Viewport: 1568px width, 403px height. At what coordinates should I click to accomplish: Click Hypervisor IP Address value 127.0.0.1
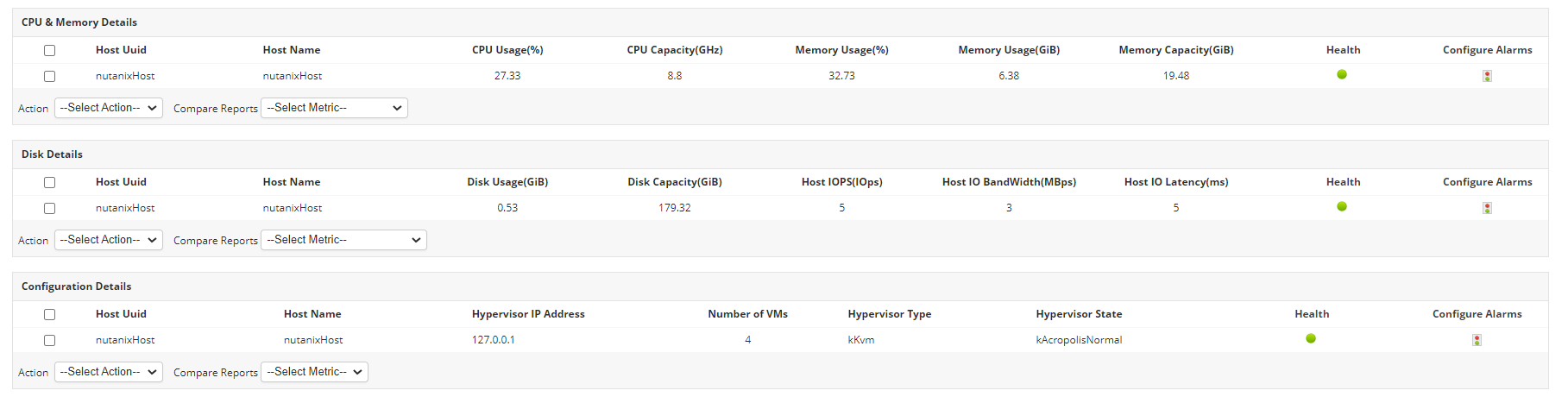click(494, 340)
